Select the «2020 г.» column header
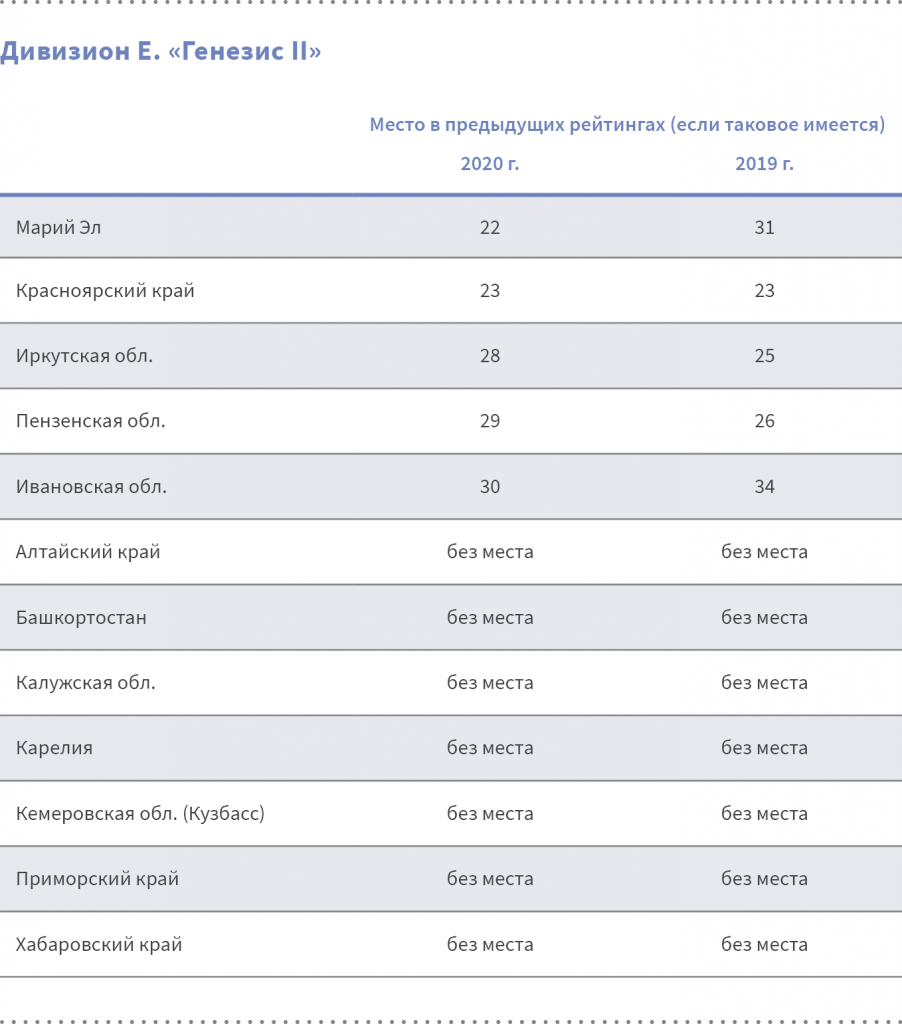Image resolution: width=902 pixels, height=1024 pixels. coord(490,164)
